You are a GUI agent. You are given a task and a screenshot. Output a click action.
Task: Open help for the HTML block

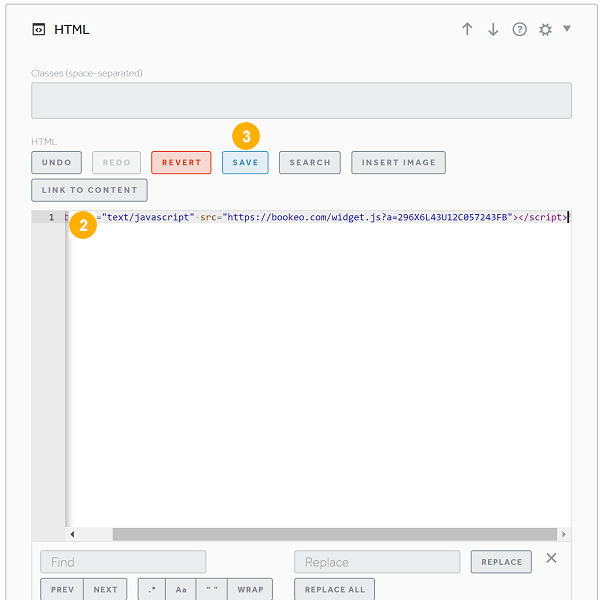519,29
